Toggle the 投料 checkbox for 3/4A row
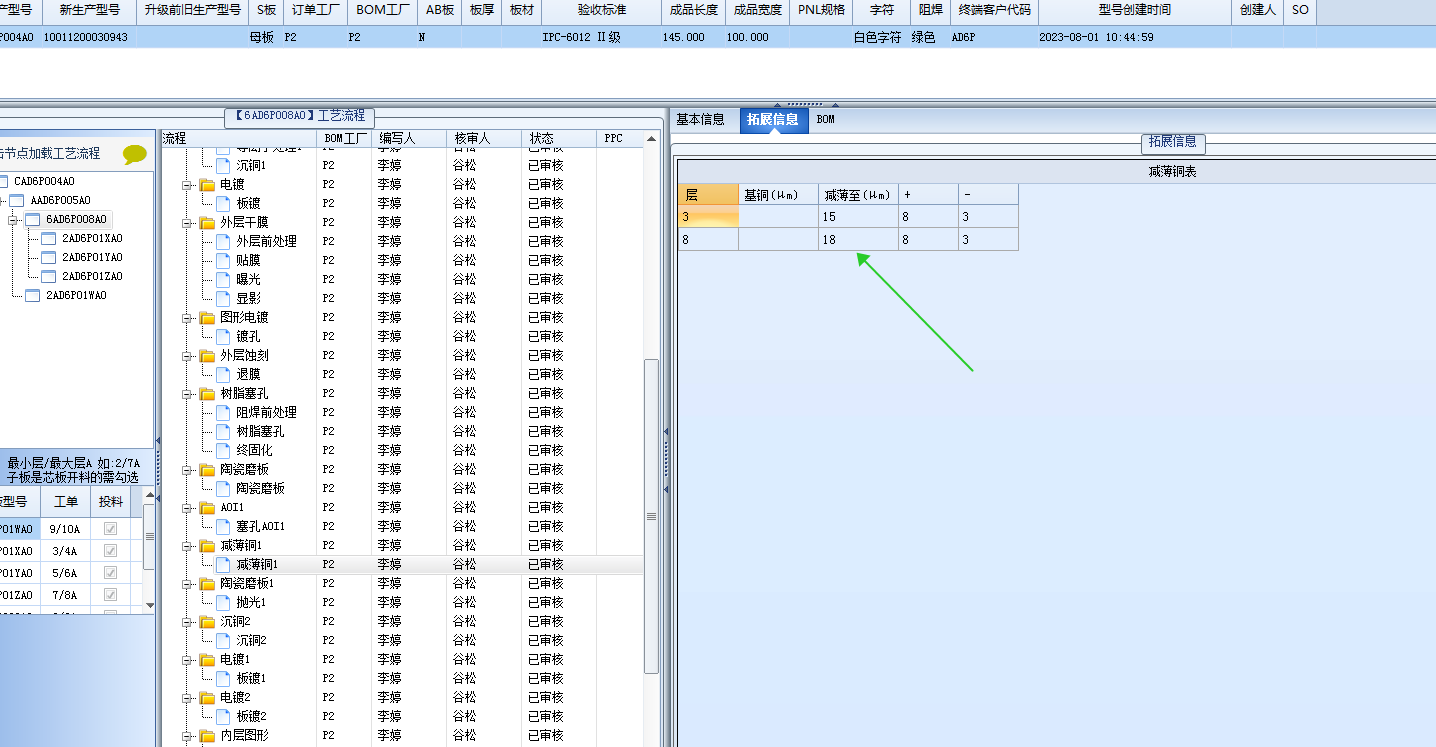This screenshot has height=747, width=1436. (x=110, y=551)
